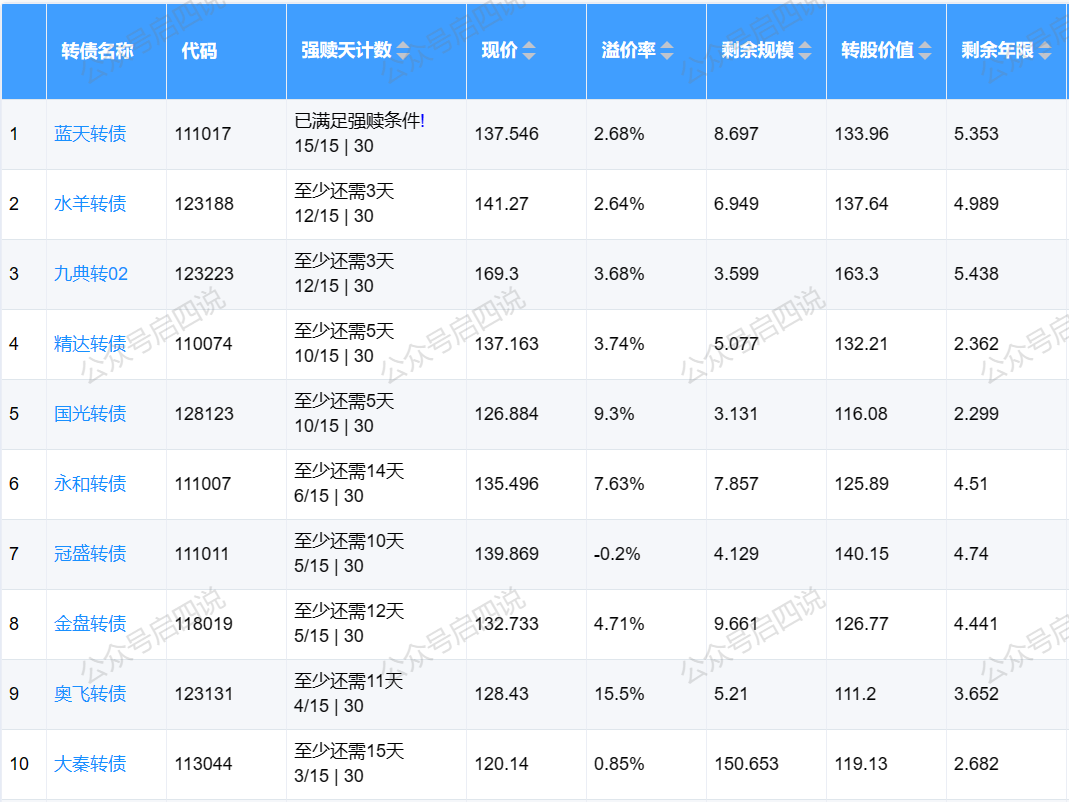Open the 蓝天转债 bond link
The image size is (1069, 802).
coord(90,134)
